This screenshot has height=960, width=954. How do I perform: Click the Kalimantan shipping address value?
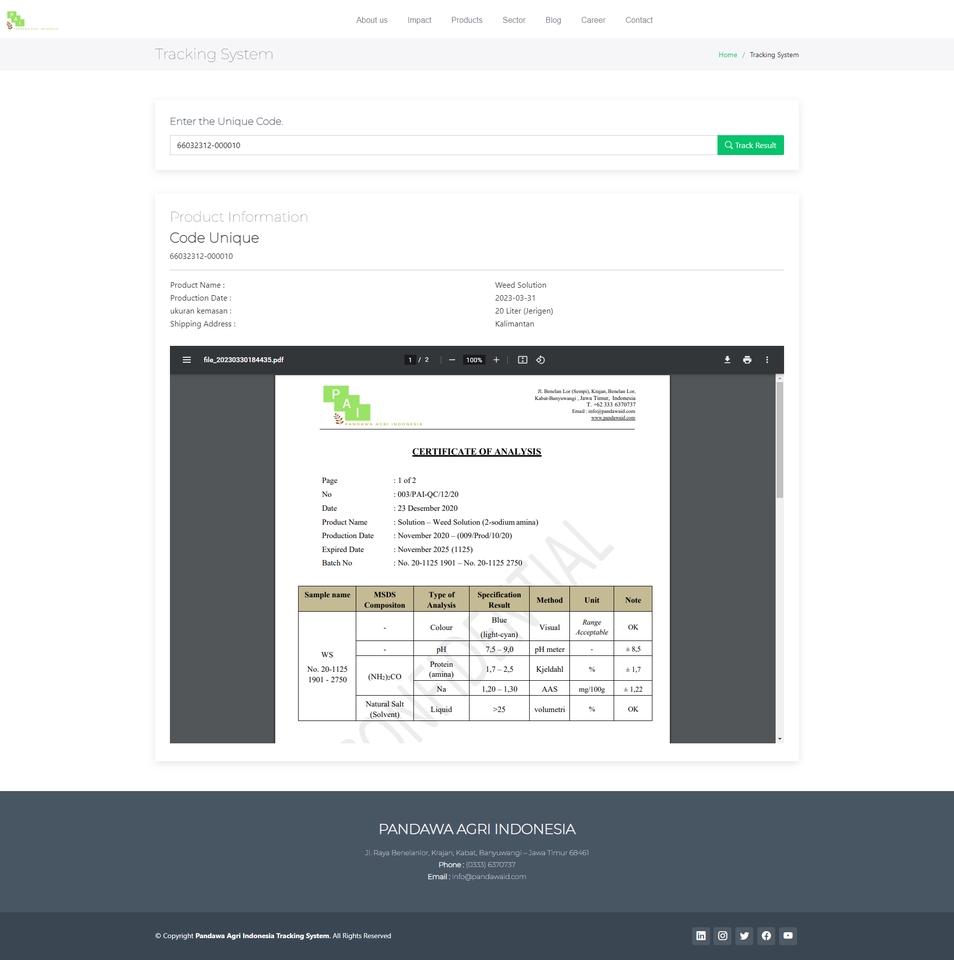point(514,324)
